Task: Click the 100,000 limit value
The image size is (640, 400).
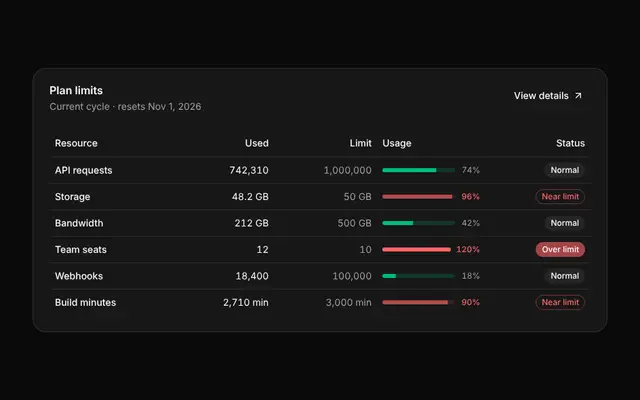Action: [352, 276]
